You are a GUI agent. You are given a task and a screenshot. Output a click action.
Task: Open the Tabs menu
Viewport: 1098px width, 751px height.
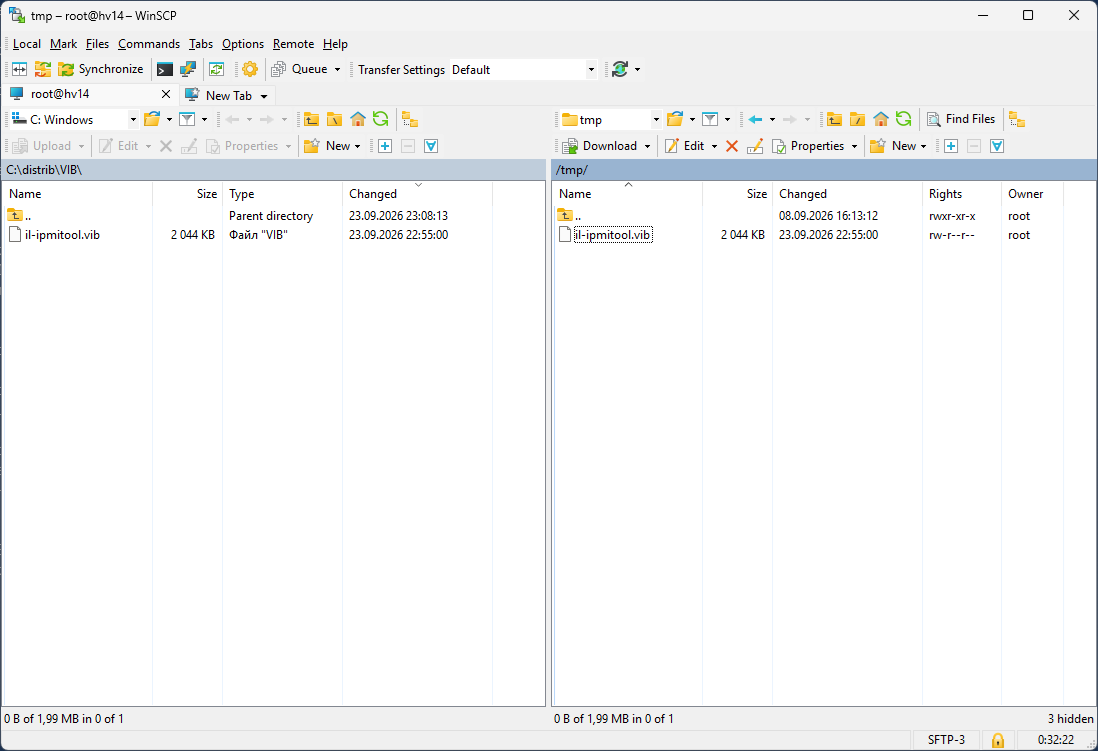[x=200, y=43]
